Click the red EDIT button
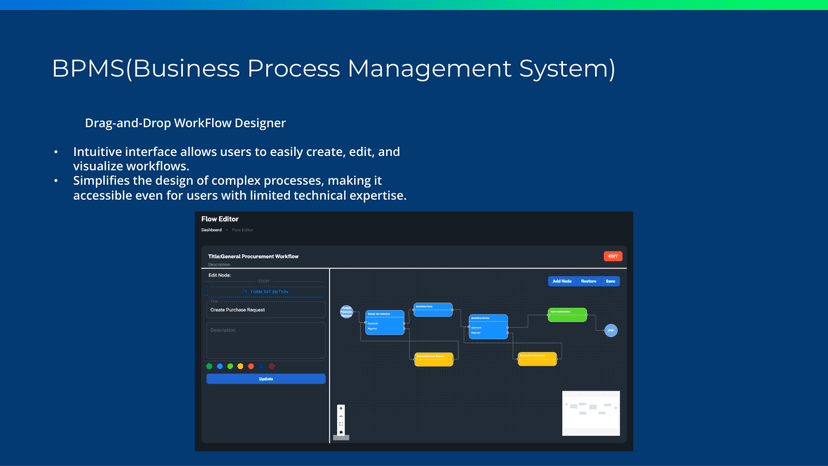 (x=613, y=256)
